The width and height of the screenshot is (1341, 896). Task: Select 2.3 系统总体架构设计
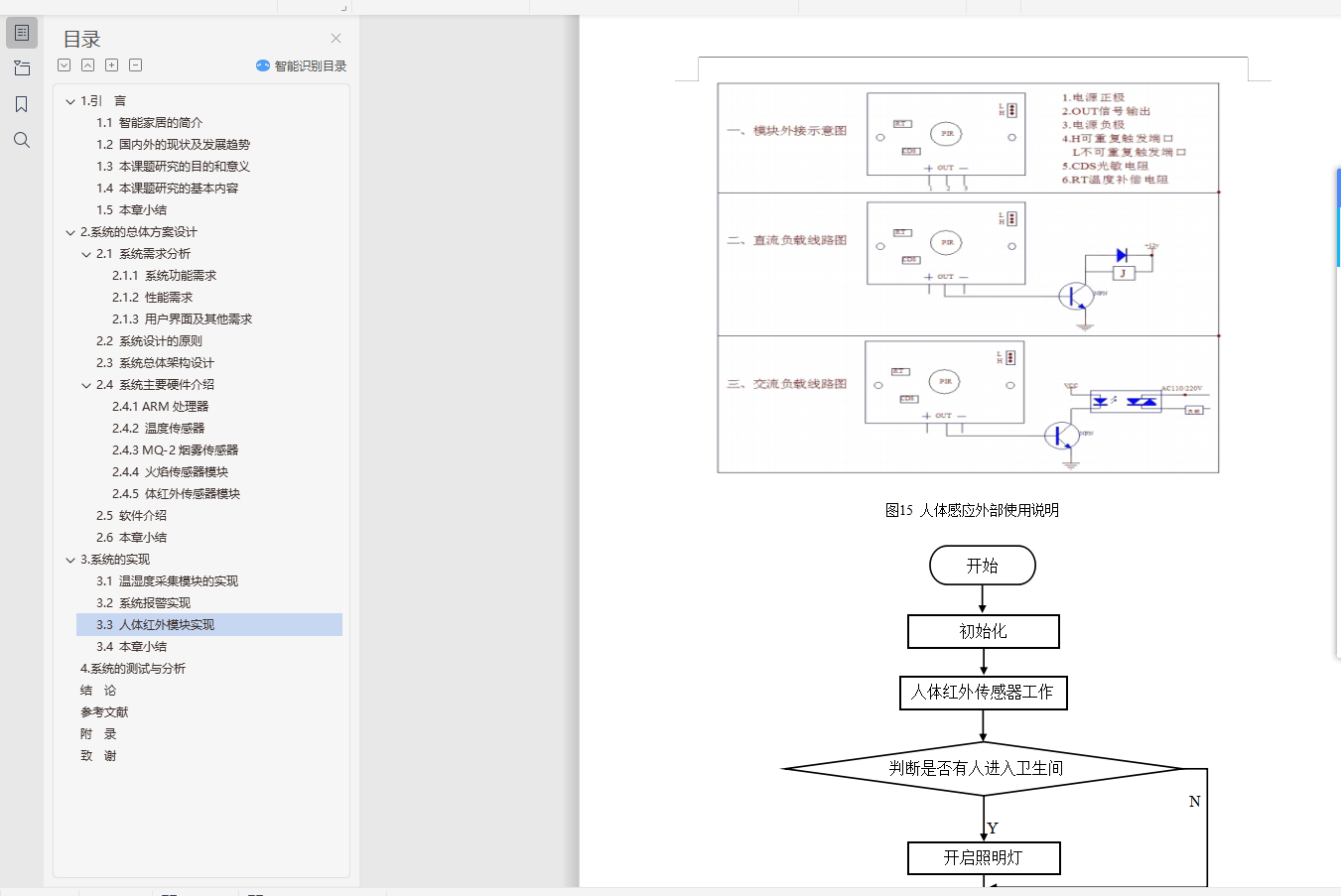[x=155, y=363]
